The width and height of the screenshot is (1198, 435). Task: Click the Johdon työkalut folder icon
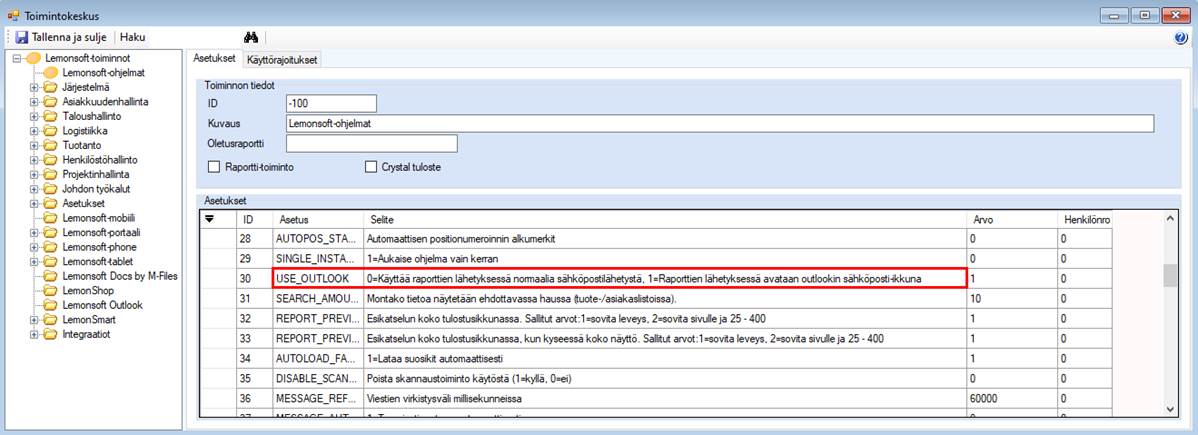tap(50, 189)
